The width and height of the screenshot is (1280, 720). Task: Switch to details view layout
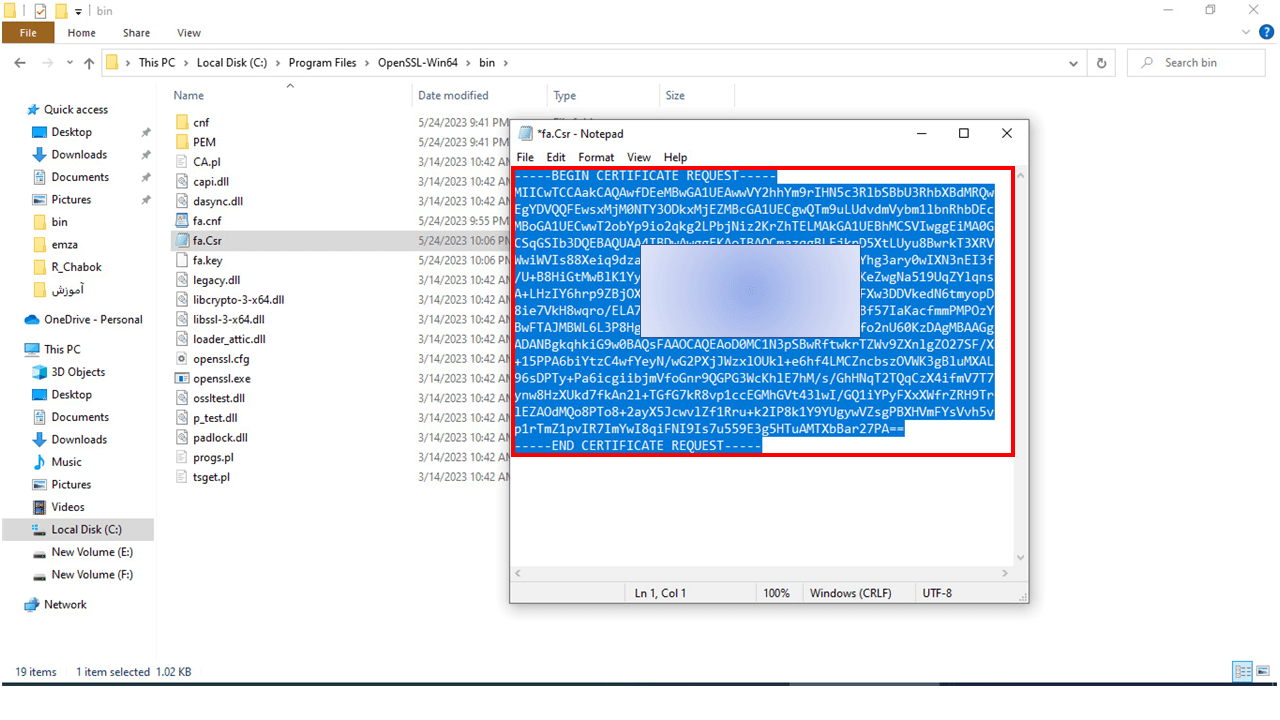pyautogui.click(x=1242, y=672)
